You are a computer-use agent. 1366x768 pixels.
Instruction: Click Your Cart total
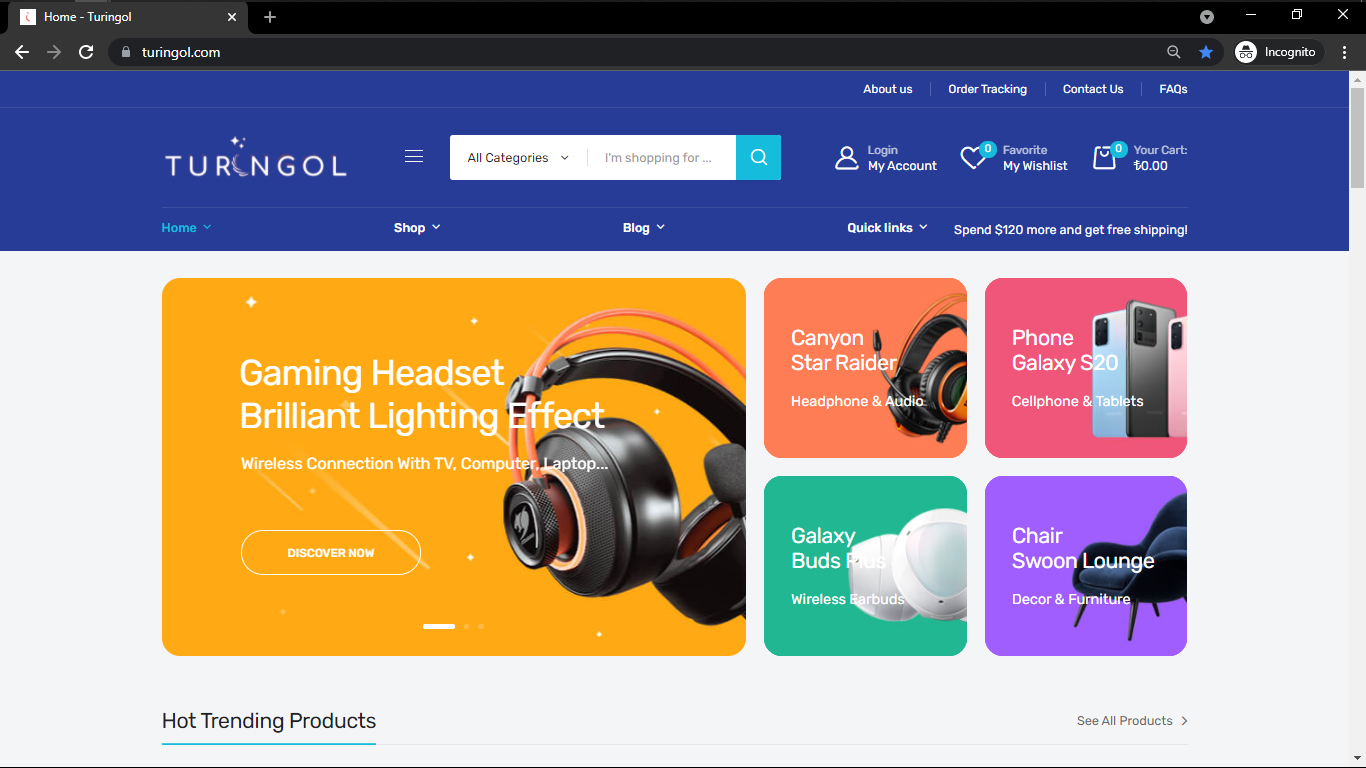pos(1160,158)
